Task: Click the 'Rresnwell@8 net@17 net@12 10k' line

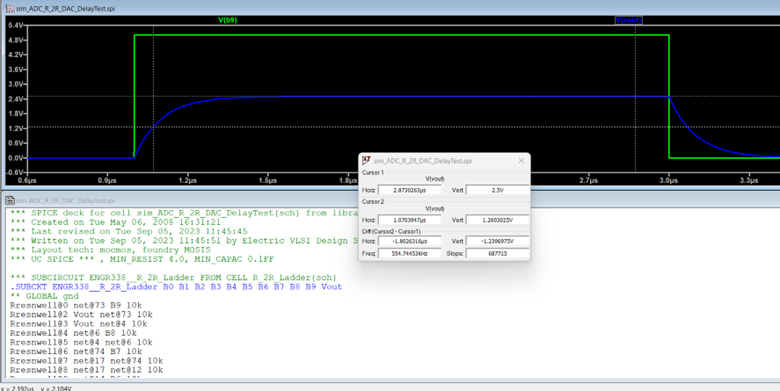Action: pos(87,370)
